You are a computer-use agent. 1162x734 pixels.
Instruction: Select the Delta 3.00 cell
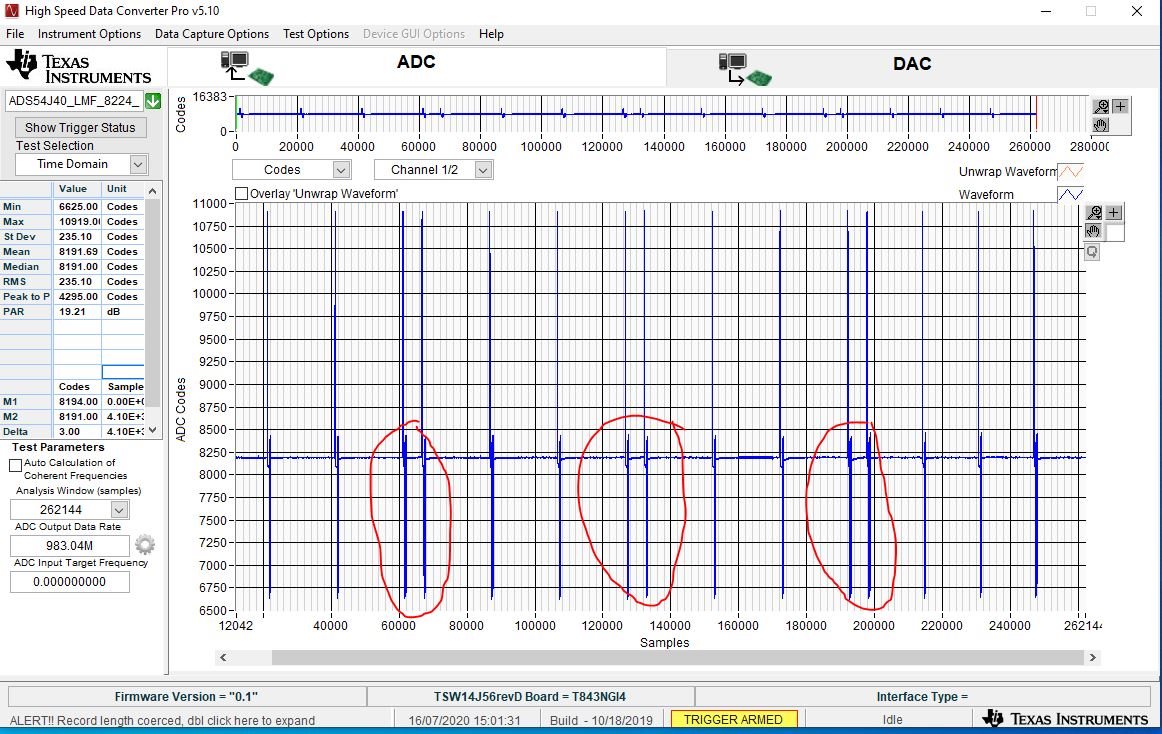pyautogui.click(x=77, y=432)
